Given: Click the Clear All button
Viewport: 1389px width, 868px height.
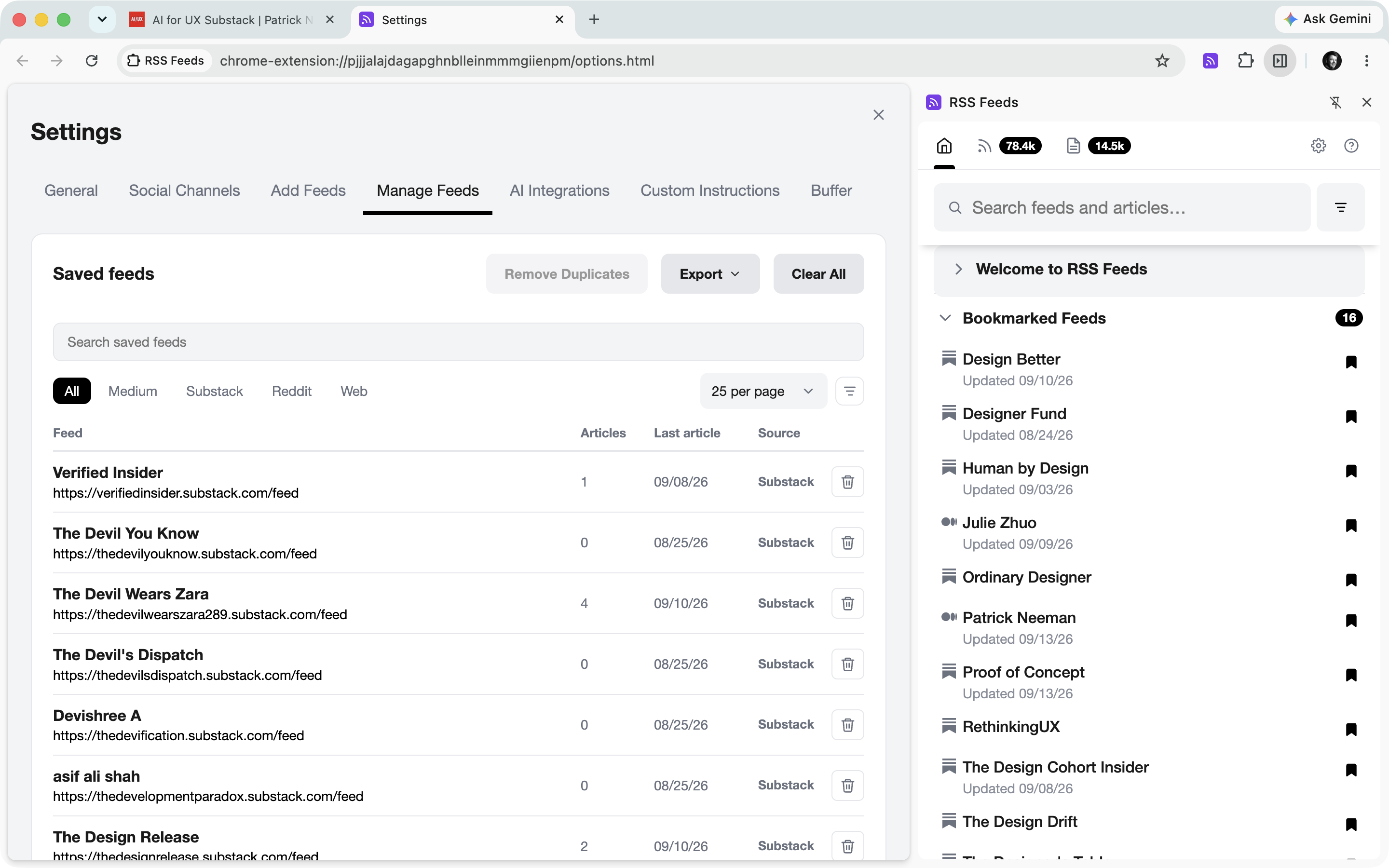Looking at the screenshot, I should [818, 274].
